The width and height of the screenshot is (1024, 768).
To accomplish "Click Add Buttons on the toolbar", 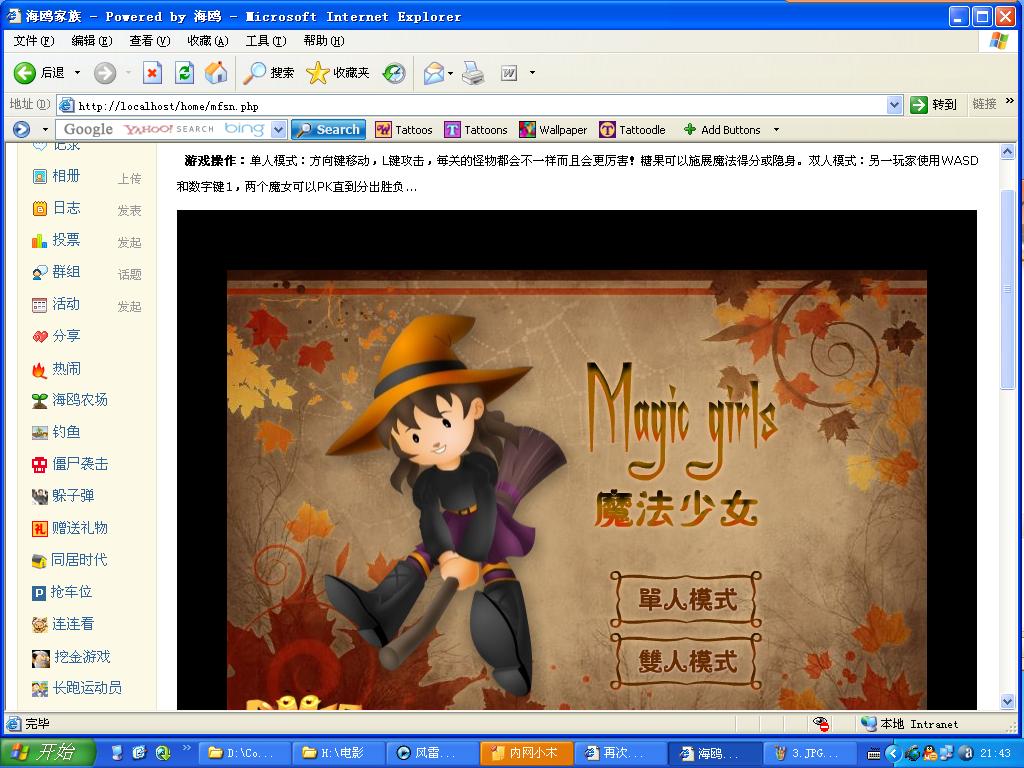I will point(722,130).
